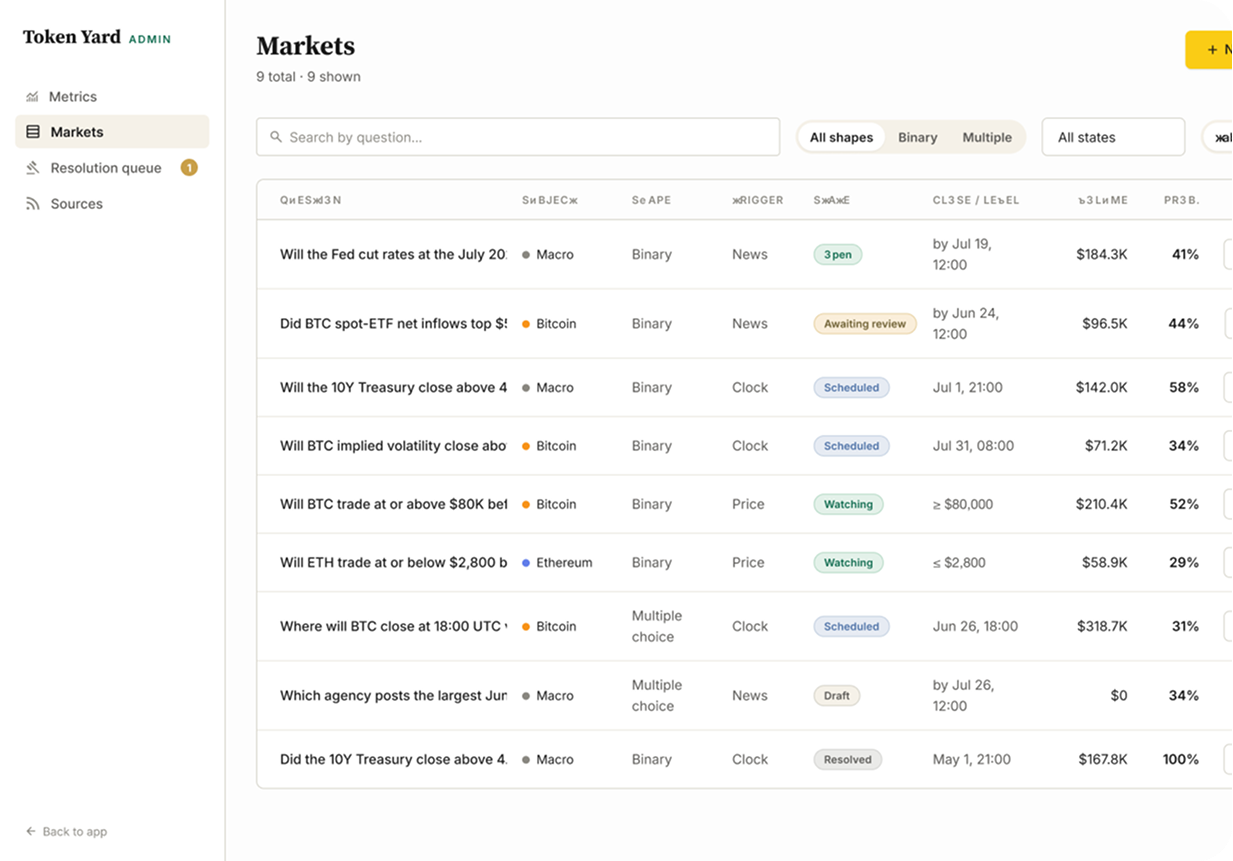Click the Resolution queue badge showing 1
This screenshot has width=1233, height=861.
189,168
